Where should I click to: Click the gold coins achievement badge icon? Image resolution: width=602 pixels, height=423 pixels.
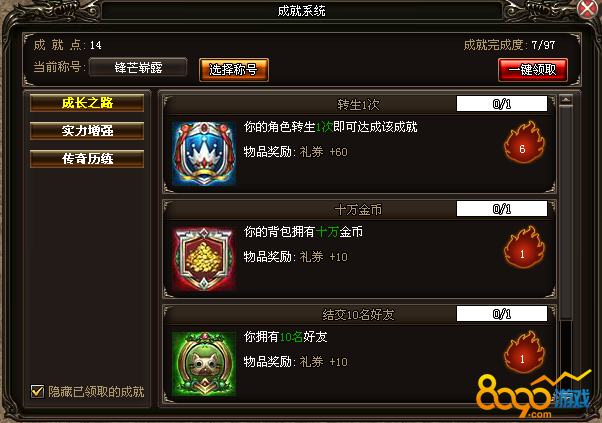204,259
